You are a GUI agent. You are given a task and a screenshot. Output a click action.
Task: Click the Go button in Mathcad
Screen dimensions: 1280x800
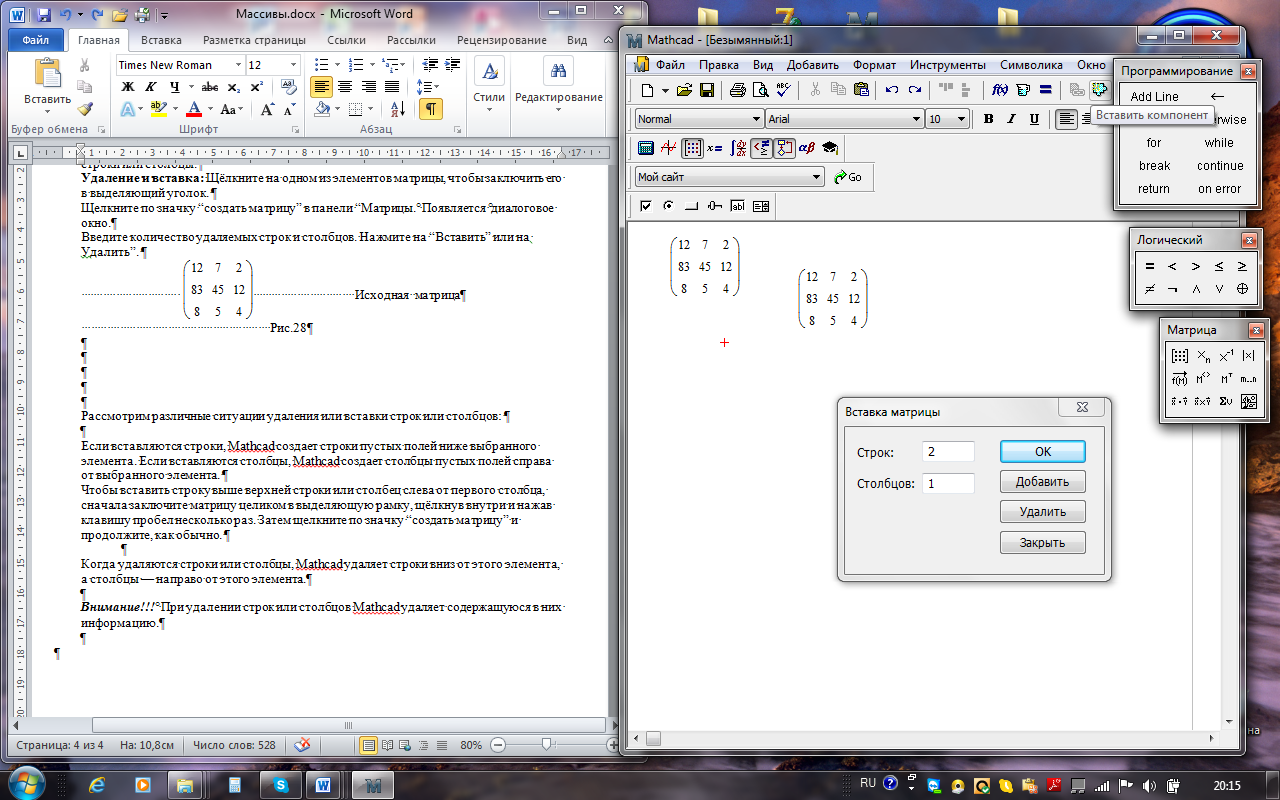[846, 177]
